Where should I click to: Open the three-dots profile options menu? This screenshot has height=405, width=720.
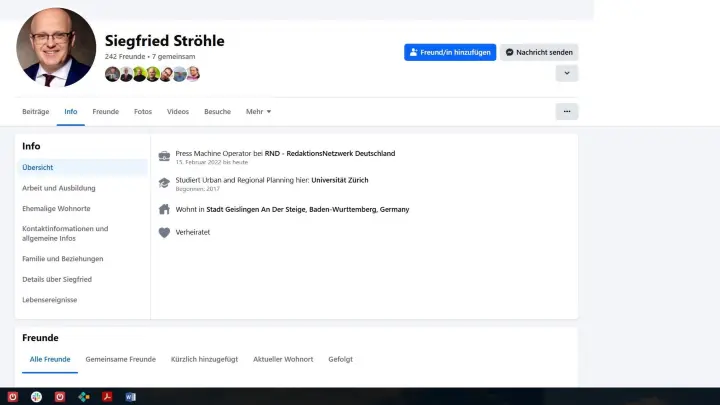pos(566,111)
